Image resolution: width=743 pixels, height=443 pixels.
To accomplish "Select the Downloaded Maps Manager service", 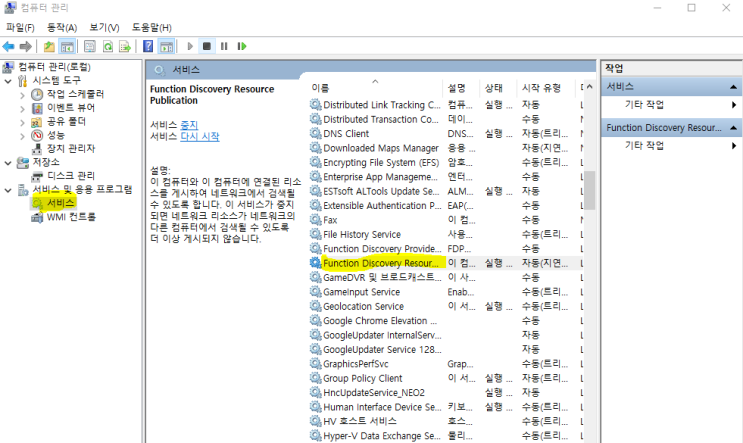I will [x=446, y=148].
